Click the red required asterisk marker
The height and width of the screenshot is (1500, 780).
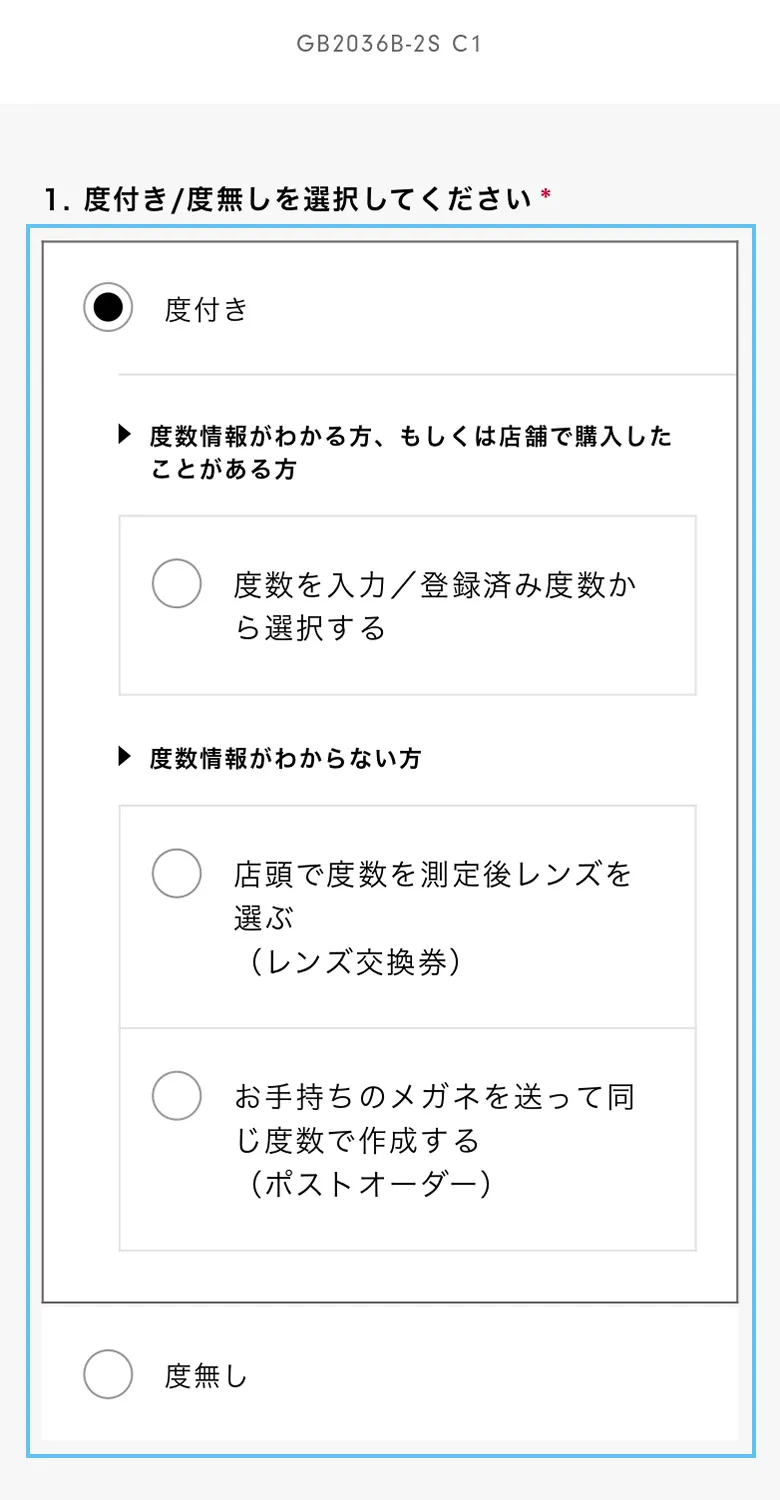546,196
